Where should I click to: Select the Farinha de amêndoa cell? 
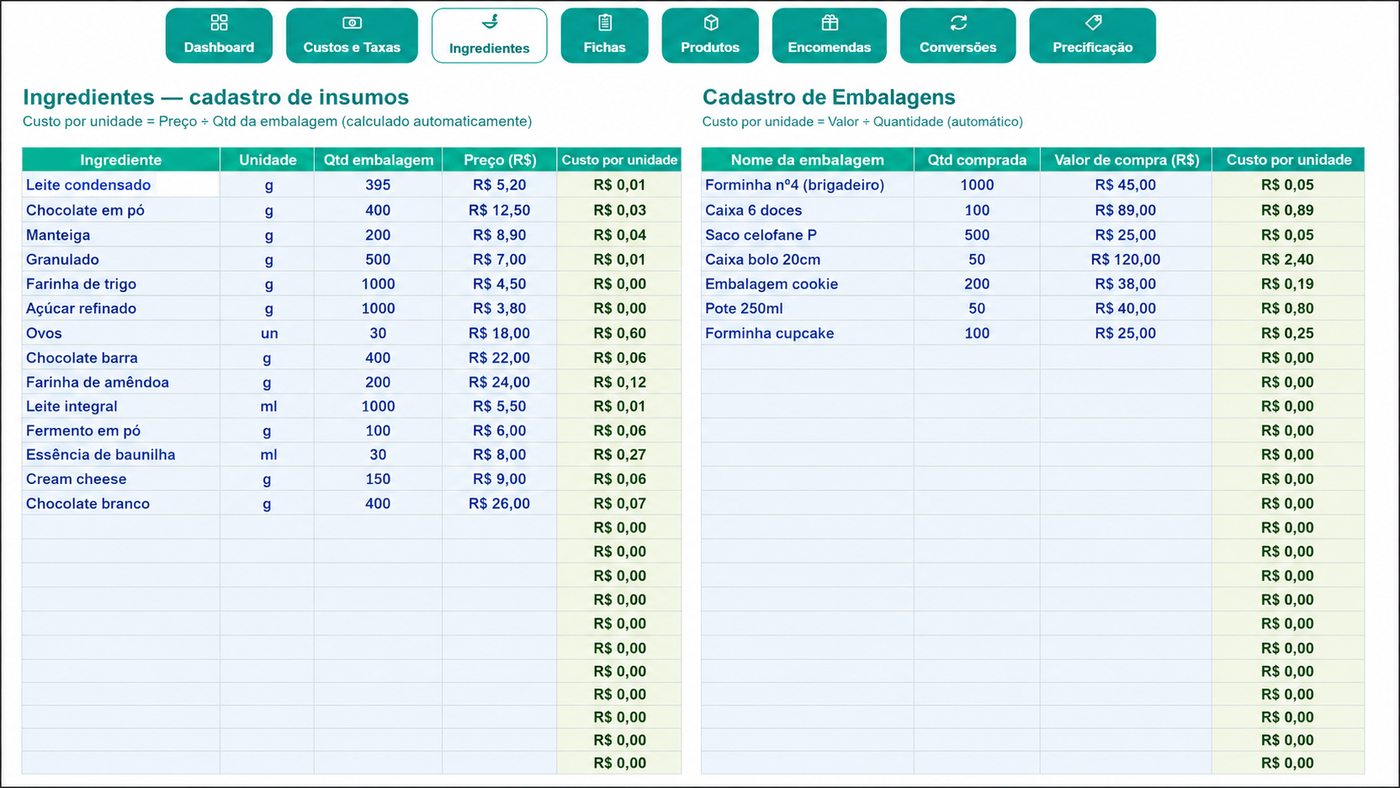click(121, 382)
